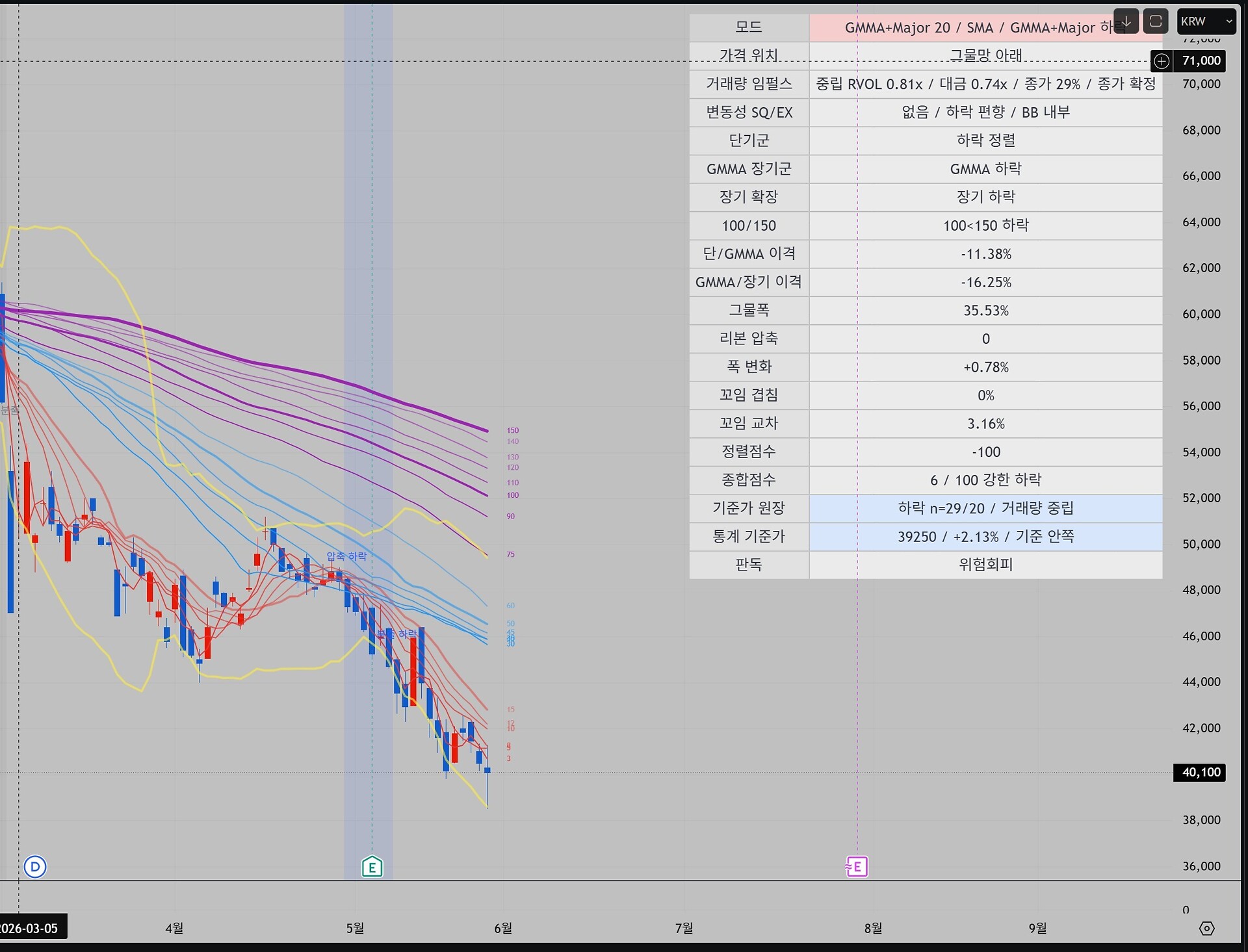This screenshot has width=1248, height=952.
Task: Select the 'GMMA/장기 이격' row label
Action: pos(749,282)
